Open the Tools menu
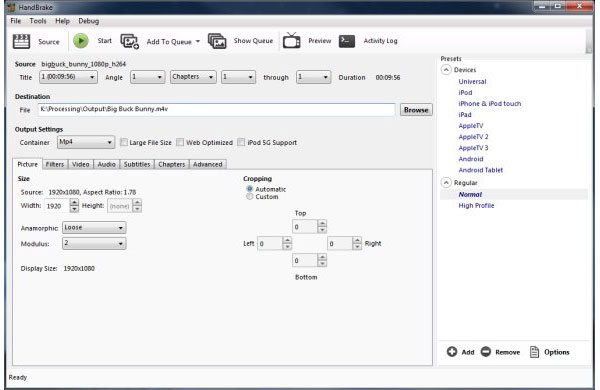Screen dimensions: 600x390 (x=38, y=21)
